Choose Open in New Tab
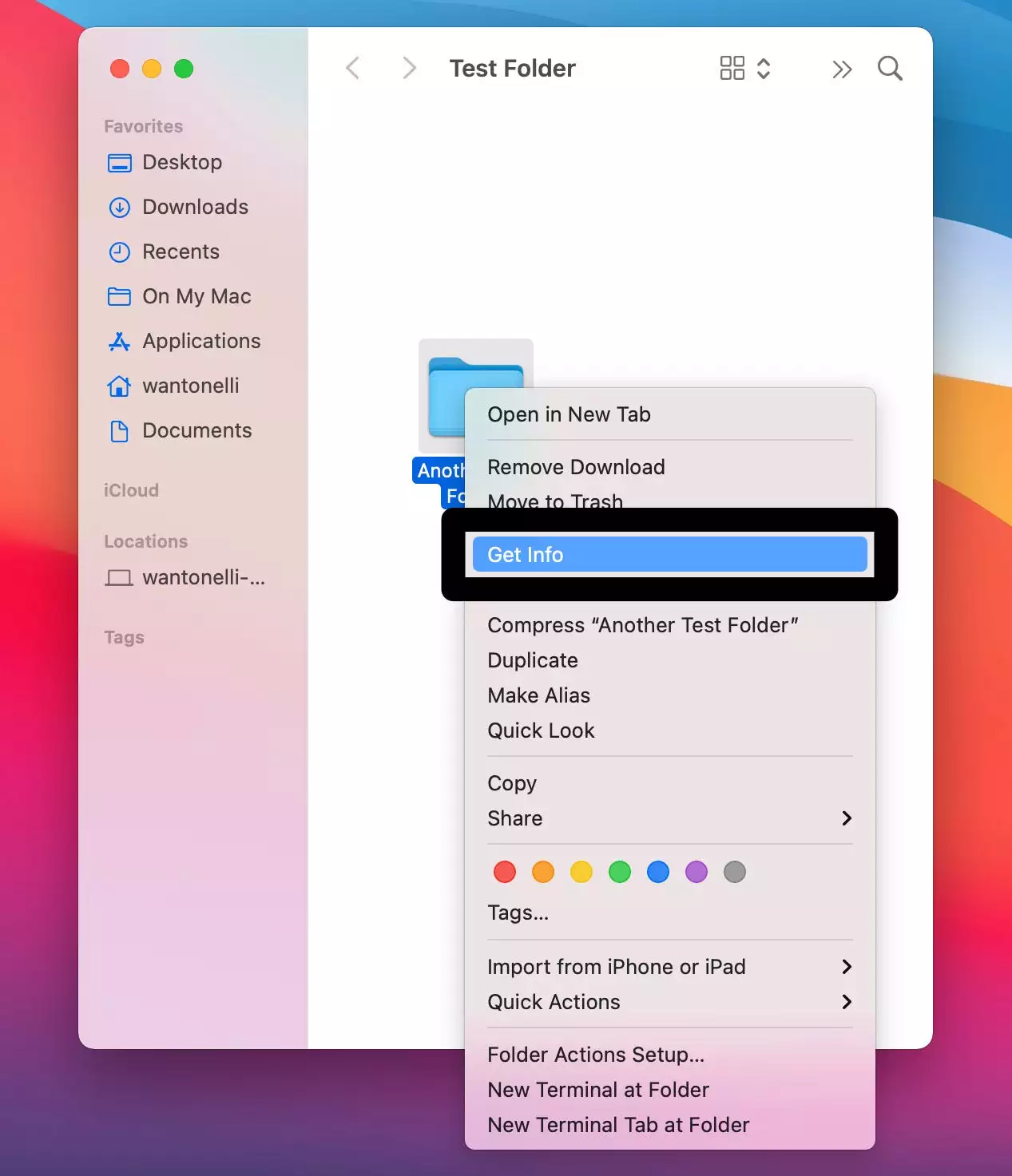The image size is (1012, 1176). point(569,414)
